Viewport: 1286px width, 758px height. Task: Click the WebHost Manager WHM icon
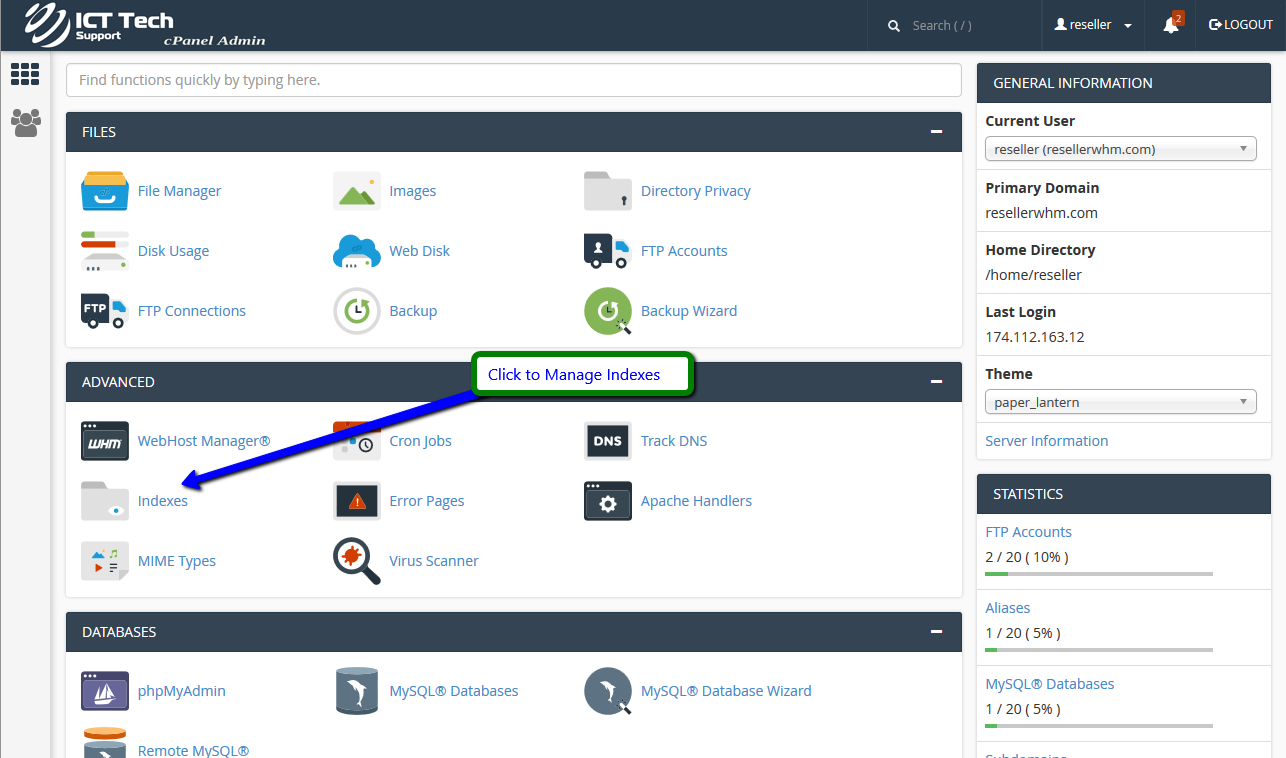tap(104, 441)
